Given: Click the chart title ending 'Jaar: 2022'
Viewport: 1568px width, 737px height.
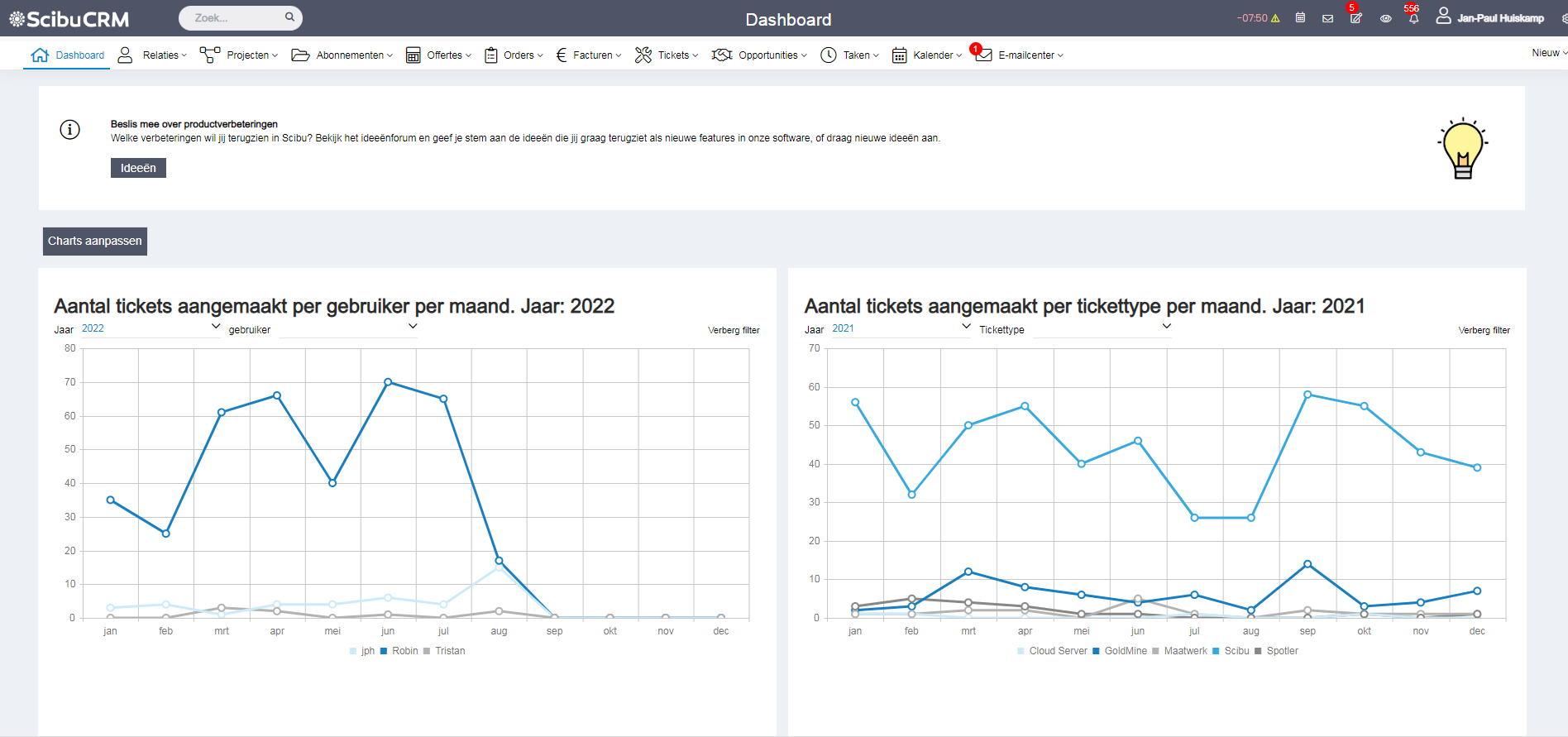Looking at the screenshot, I should [x=334, y=306].
